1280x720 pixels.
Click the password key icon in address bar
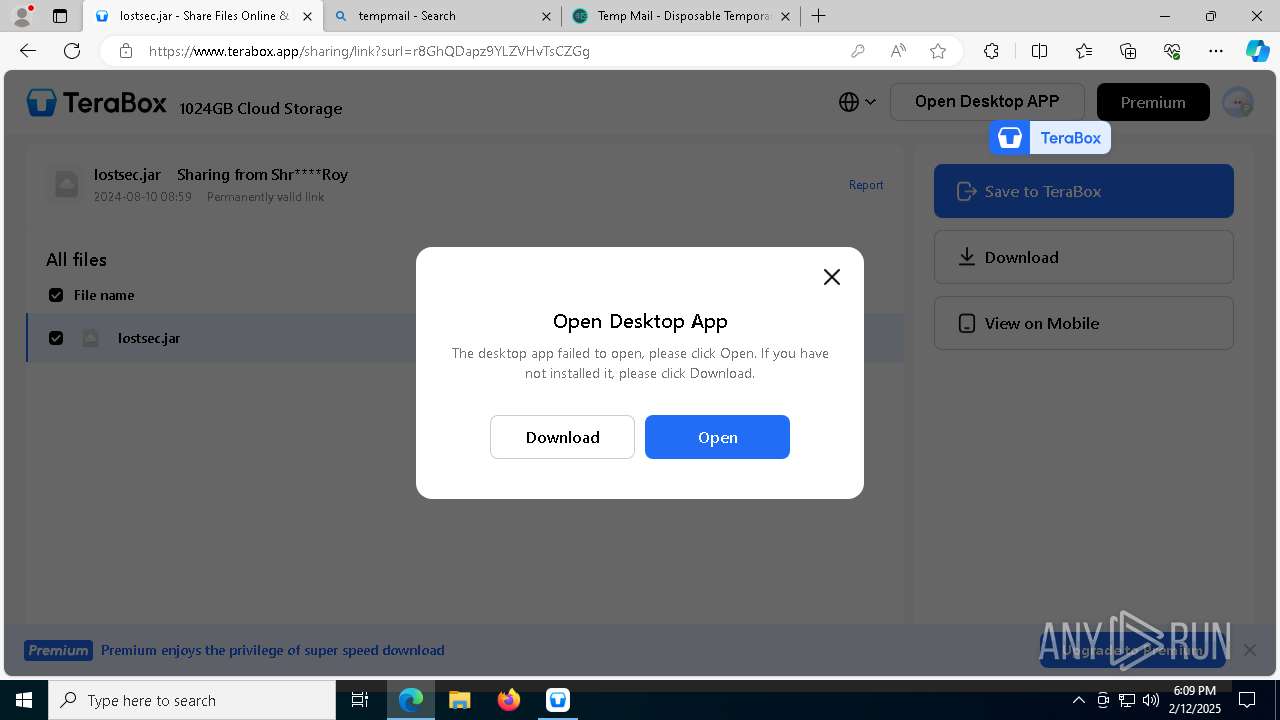click(x=857, y=51)
